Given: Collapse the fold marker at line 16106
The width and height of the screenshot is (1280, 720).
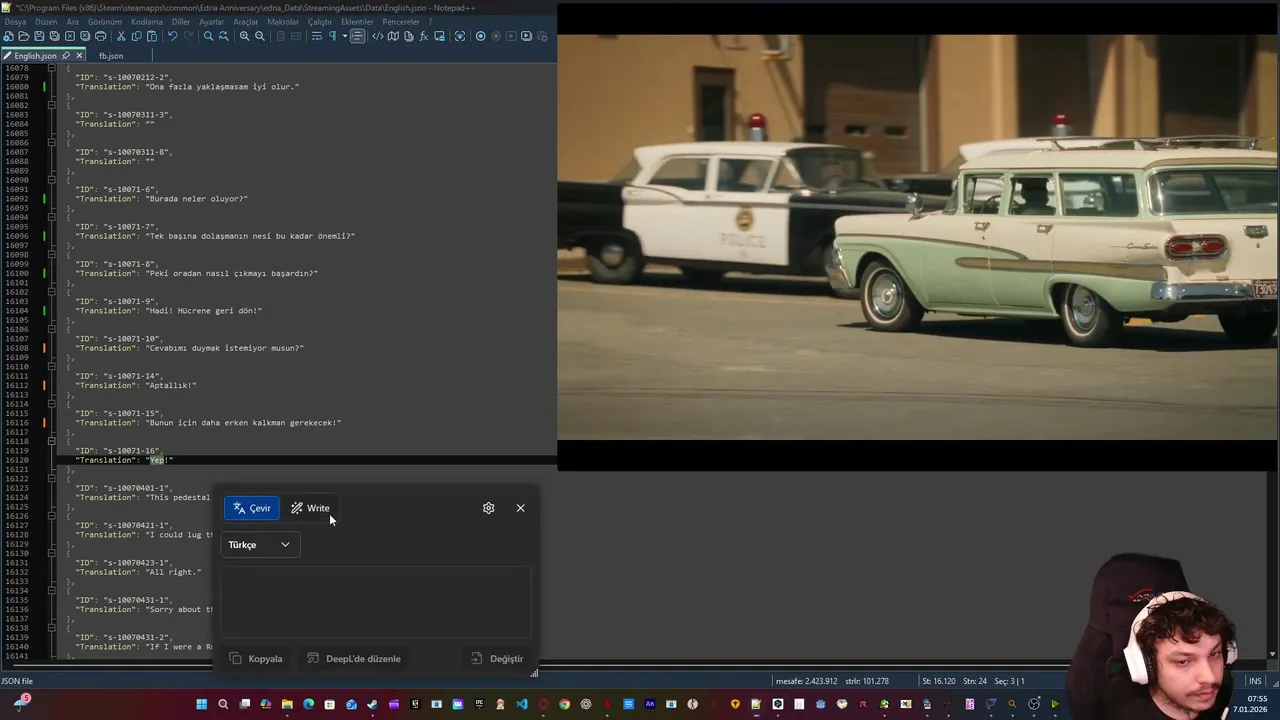Looking at the screenshot, I should pyautogui.click(x=52, y=329).
